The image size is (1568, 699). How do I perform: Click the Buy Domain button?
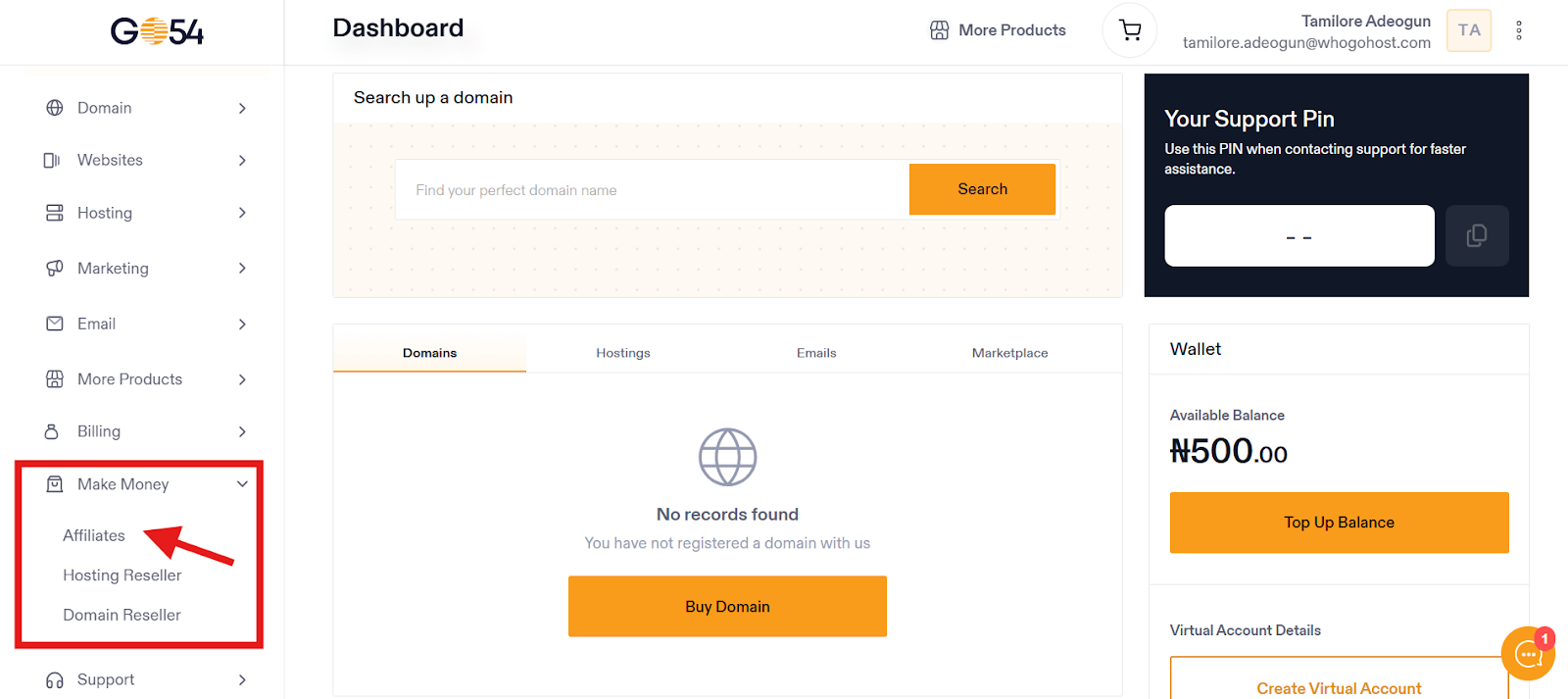(727, 606)
